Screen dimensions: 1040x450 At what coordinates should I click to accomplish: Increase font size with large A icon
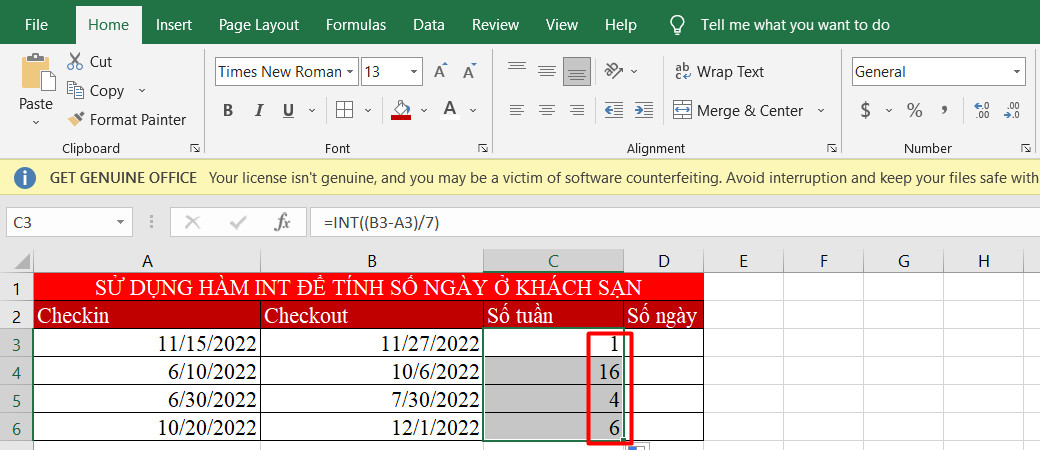click(x=440, y=71)
